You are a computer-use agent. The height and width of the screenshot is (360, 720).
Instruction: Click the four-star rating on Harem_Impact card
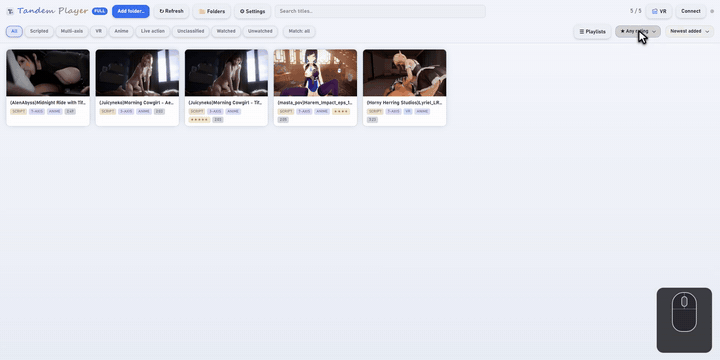pyautogui.click(x=341, y=112)
